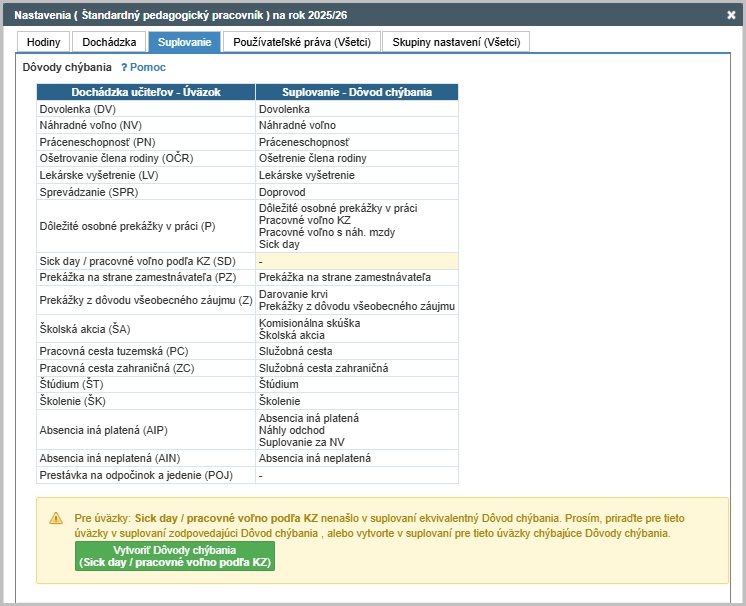Screen dimensions: 746x606
Task: Click the Prestávka na odpočinok (POJ) row
Action: [x=145, y=475]
